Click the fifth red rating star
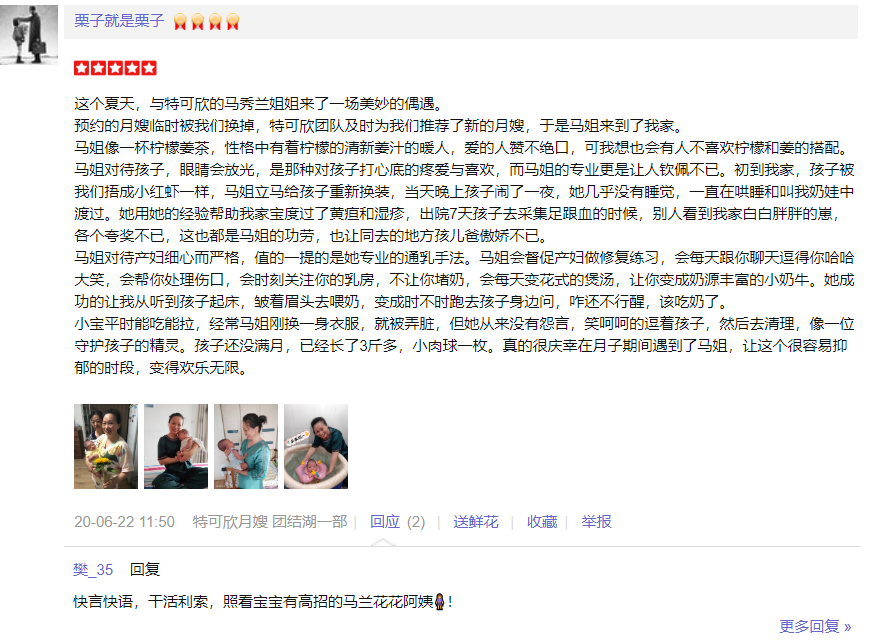This screenshot has height=643, width=870. coord(149,68)
